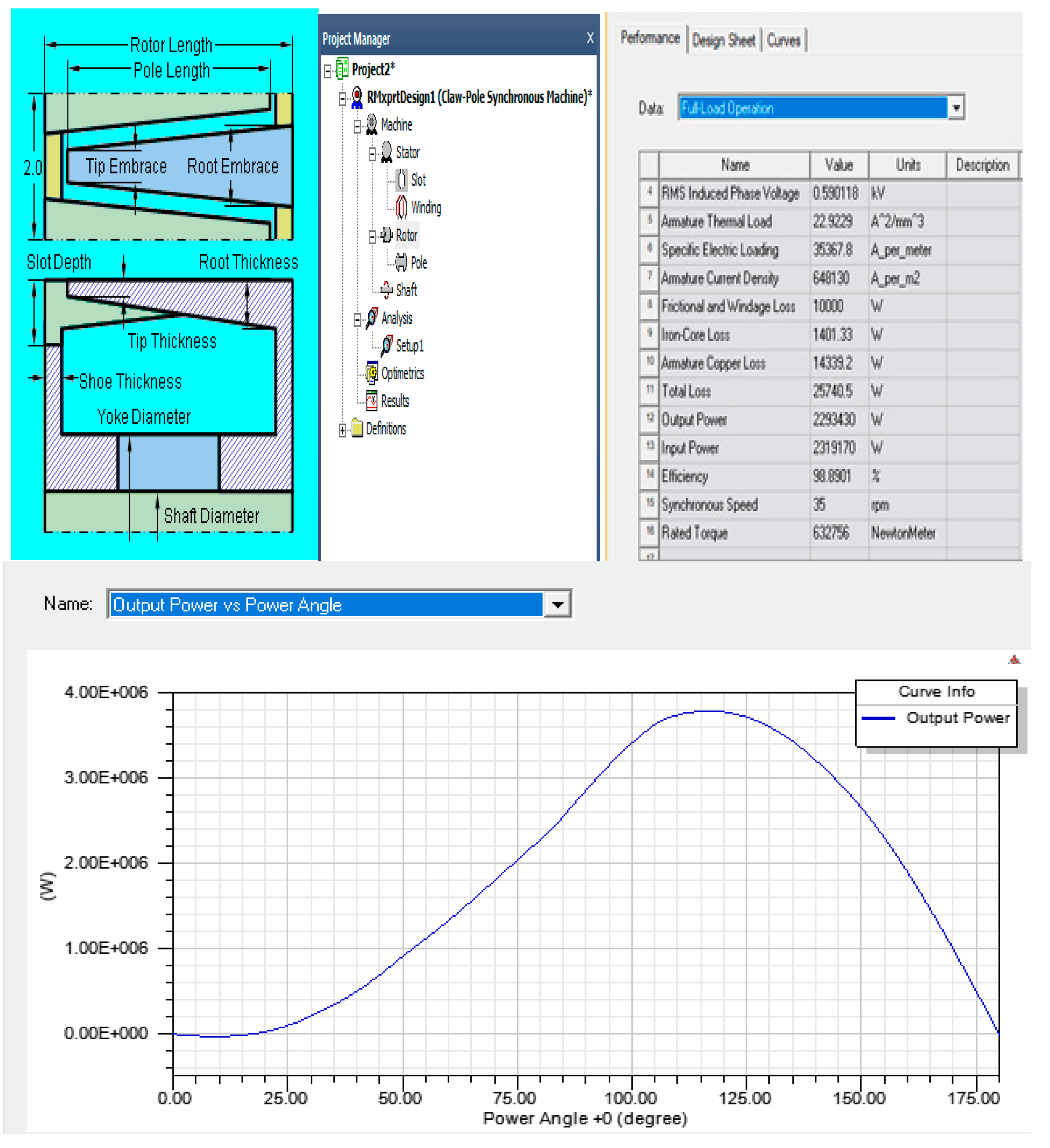Open the Results icon in tree

pyautogui.click(x=372, y=401)
